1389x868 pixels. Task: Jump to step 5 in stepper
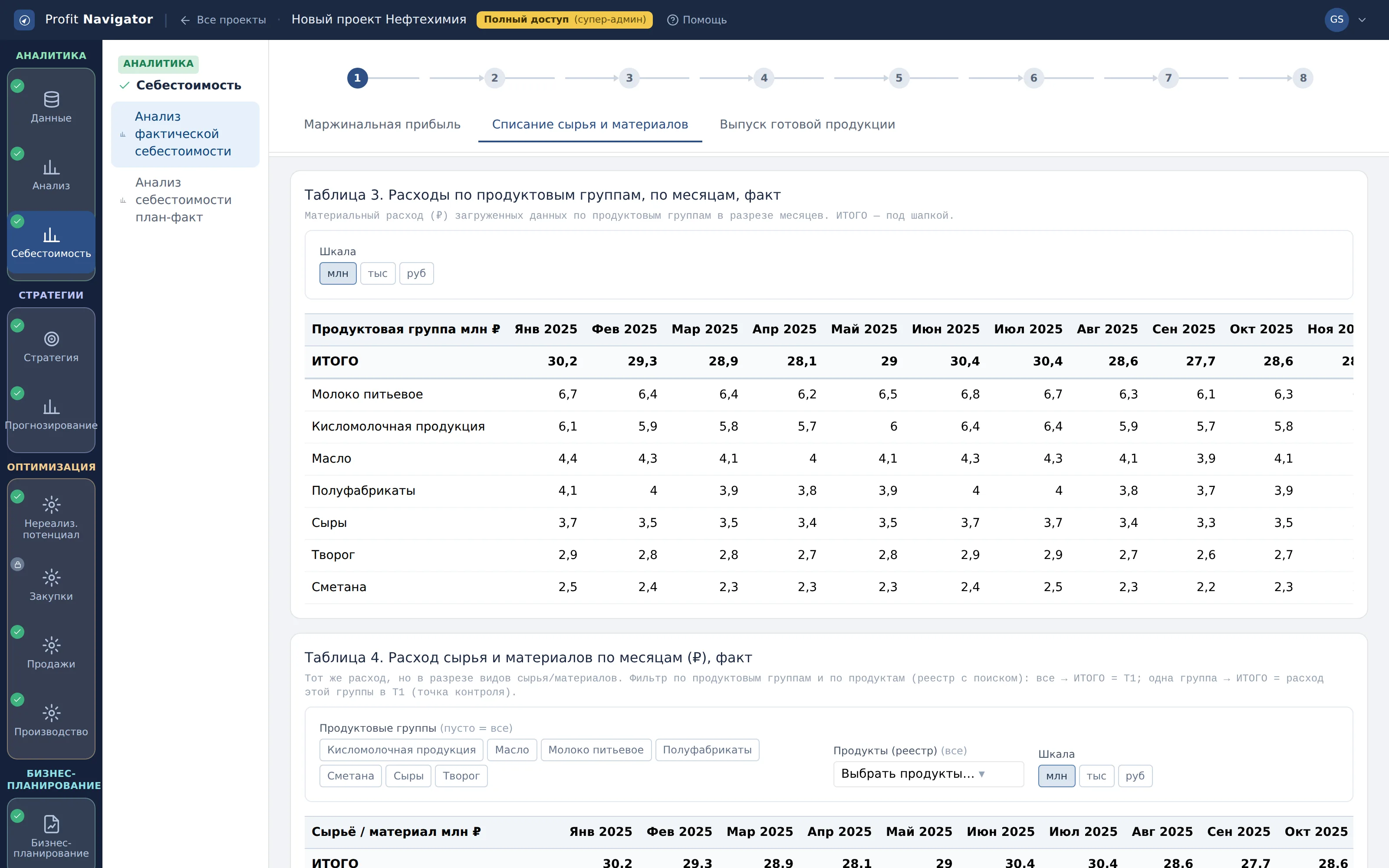[899, 78]
